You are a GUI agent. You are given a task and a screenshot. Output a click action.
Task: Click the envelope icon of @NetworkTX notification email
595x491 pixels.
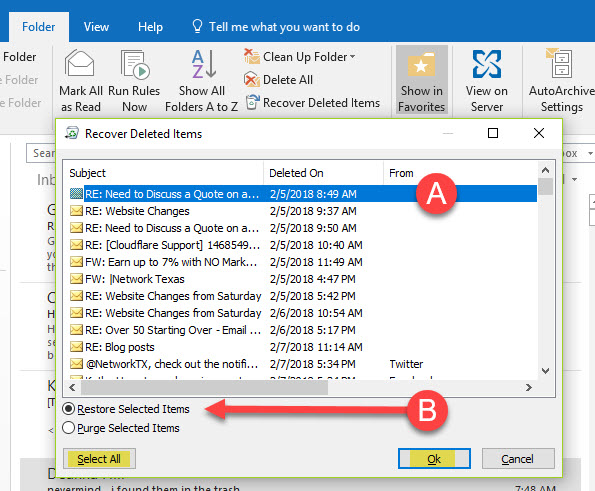pyautogui.click(x=76, y=364)
